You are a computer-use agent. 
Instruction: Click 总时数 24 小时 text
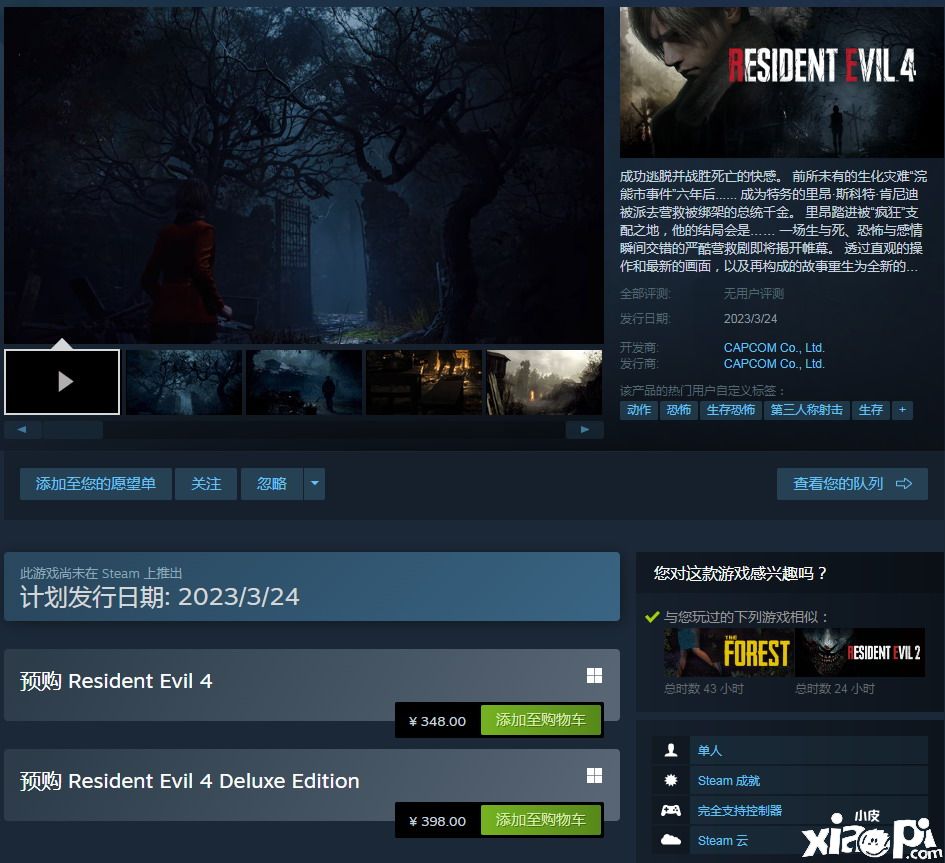tap(835, 689)
